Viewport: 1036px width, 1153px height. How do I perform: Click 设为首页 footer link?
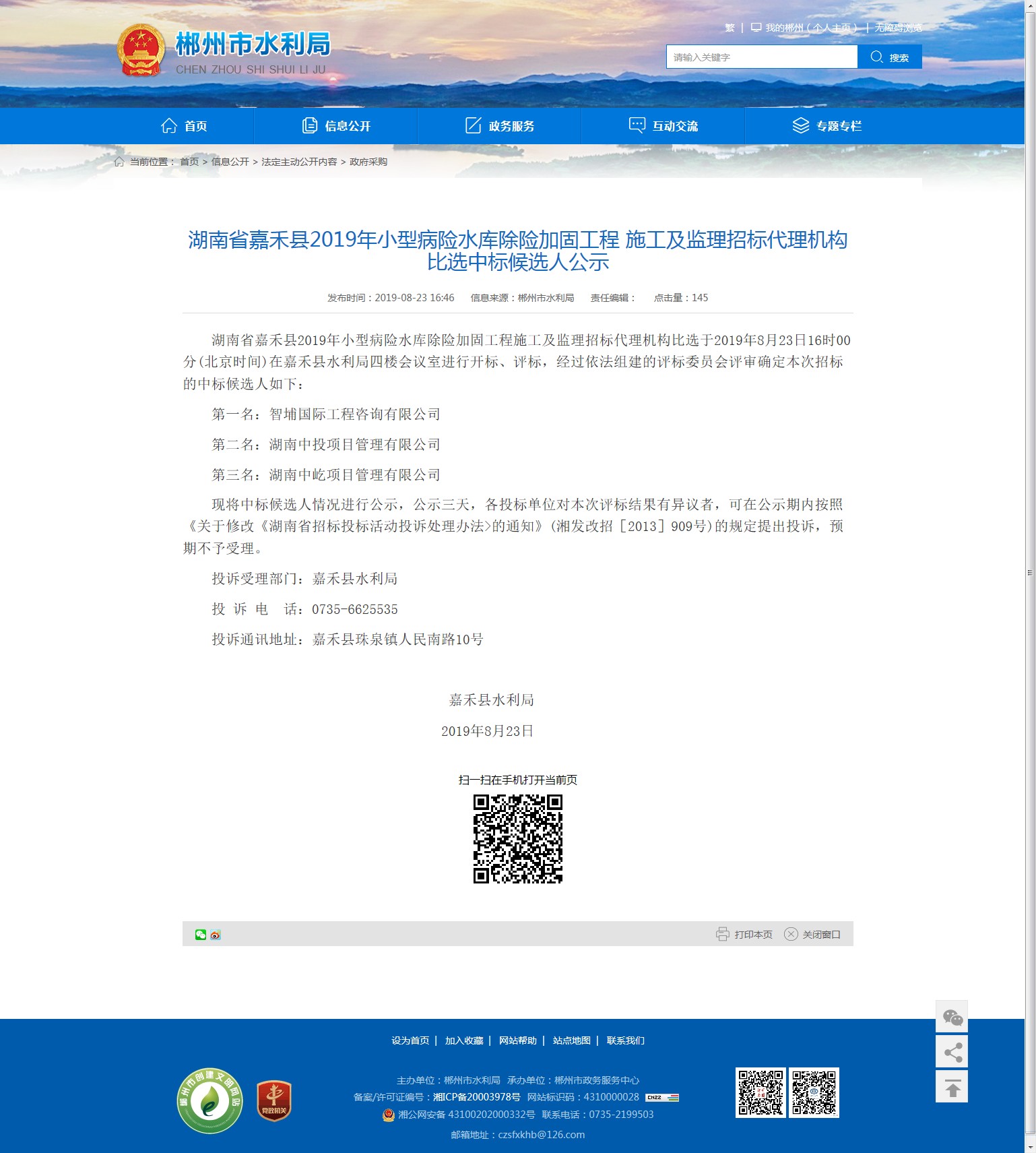[x=410, y=1040]
